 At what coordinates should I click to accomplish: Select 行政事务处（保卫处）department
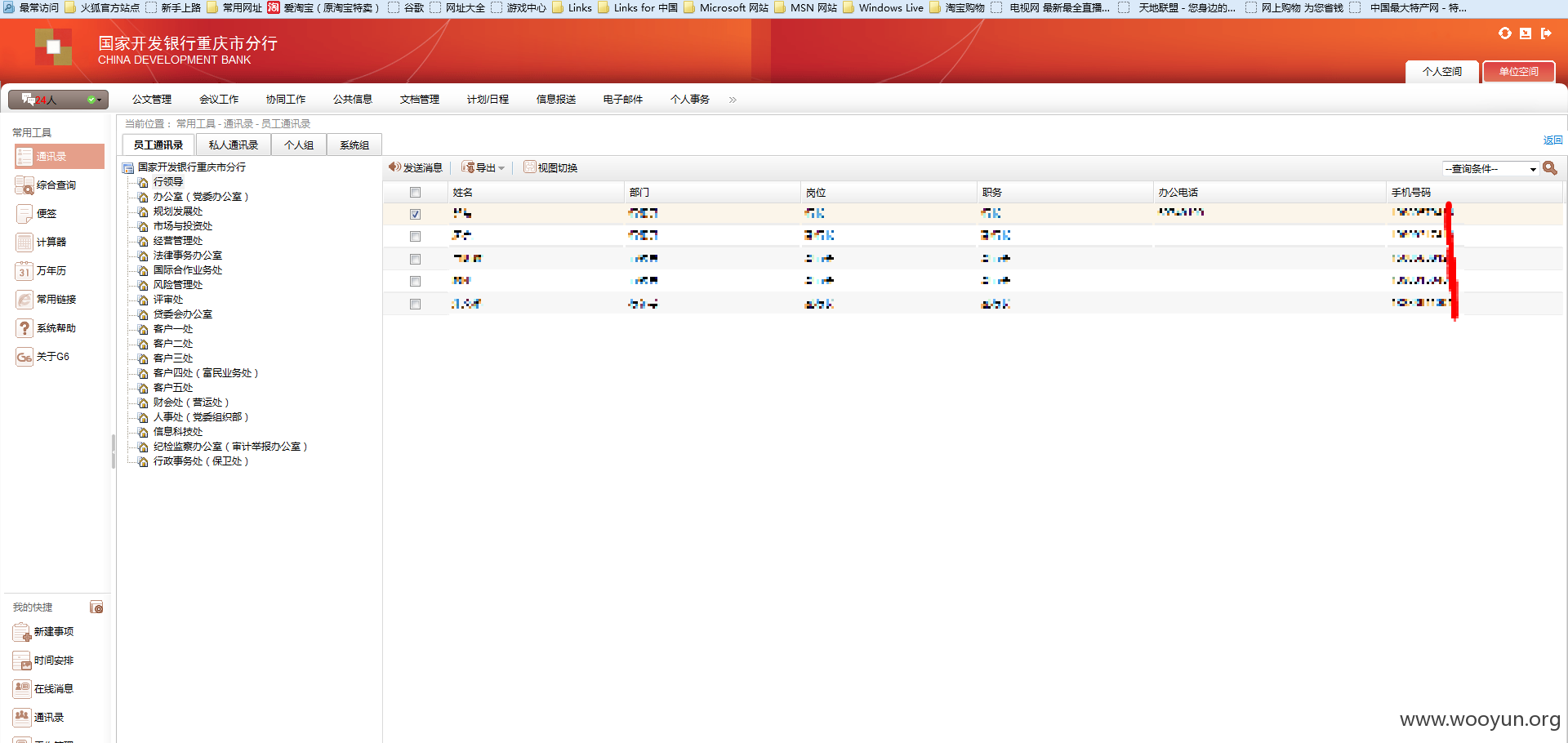(x=201, y=461)
